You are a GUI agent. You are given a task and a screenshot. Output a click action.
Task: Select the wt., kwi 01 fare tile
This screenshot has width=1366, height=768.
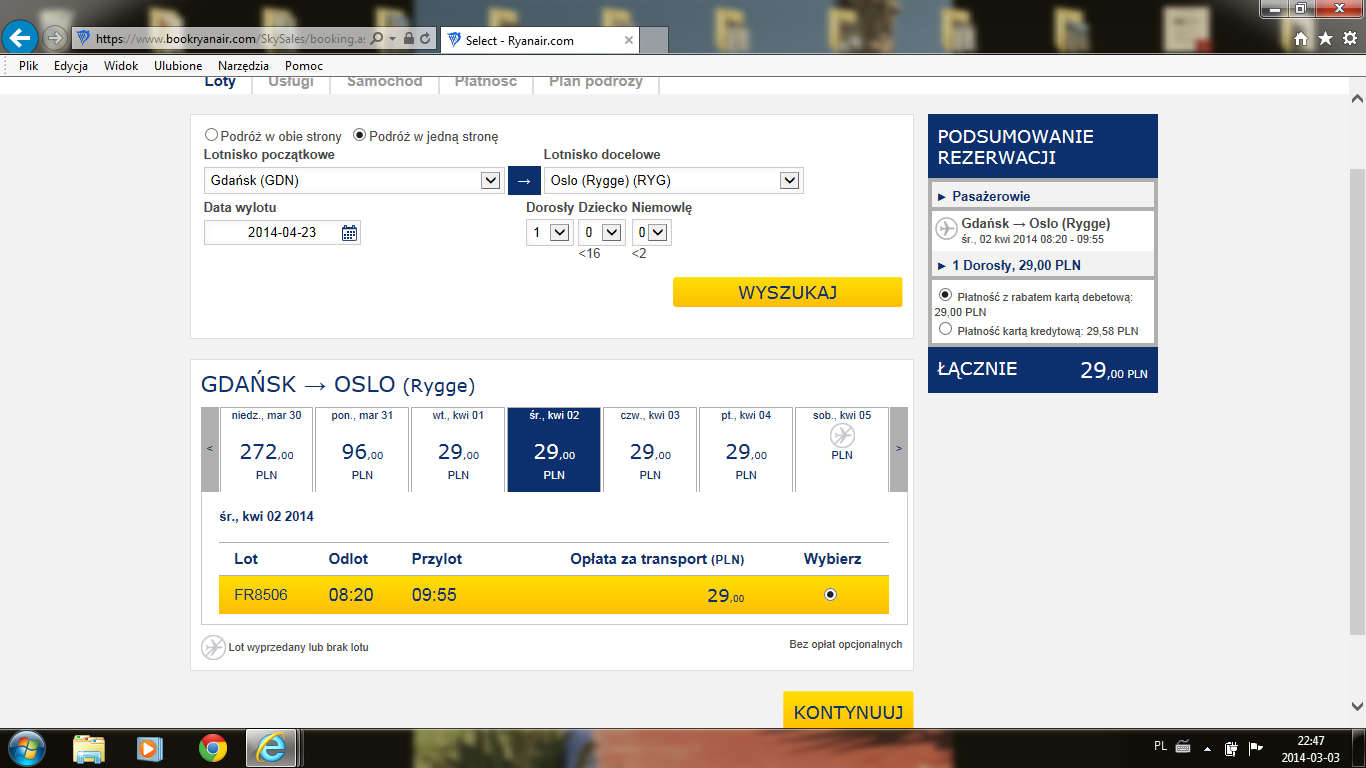458,449
